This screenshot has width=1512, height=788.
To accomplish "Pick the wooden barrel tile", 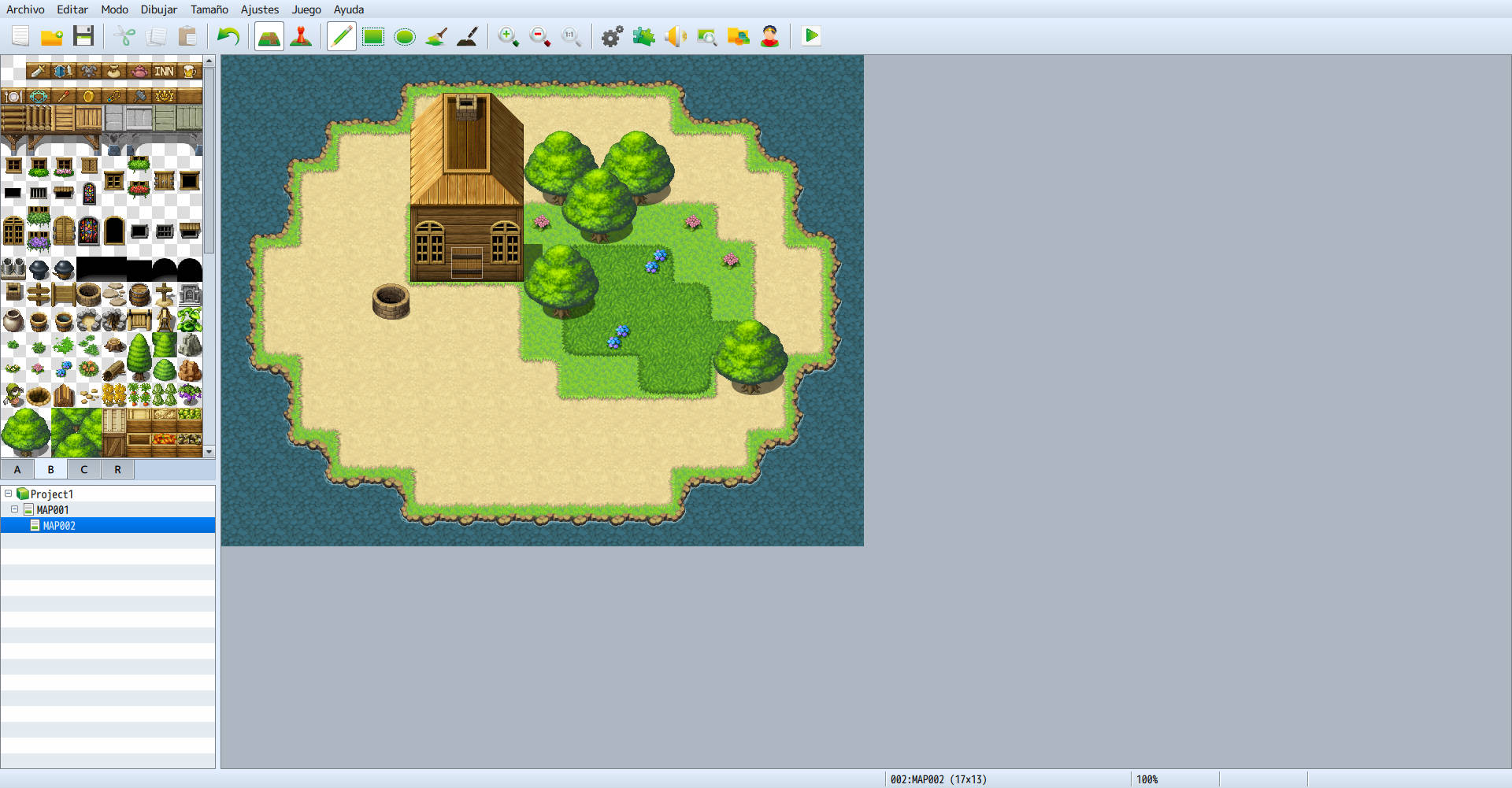I will pyautogui.click(x=139, y=294).
